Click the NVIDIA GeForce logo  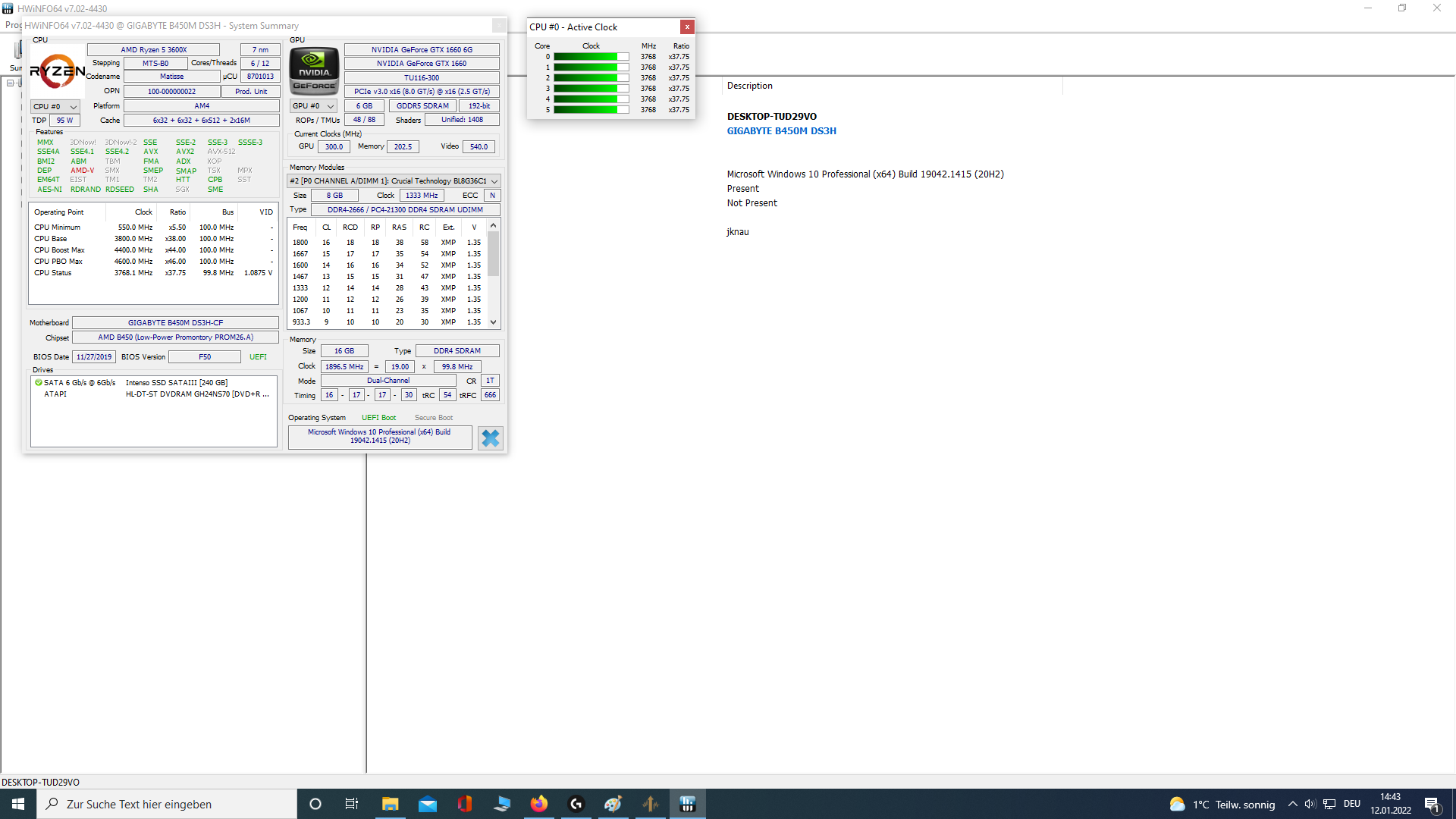click(x=314, y=71)
